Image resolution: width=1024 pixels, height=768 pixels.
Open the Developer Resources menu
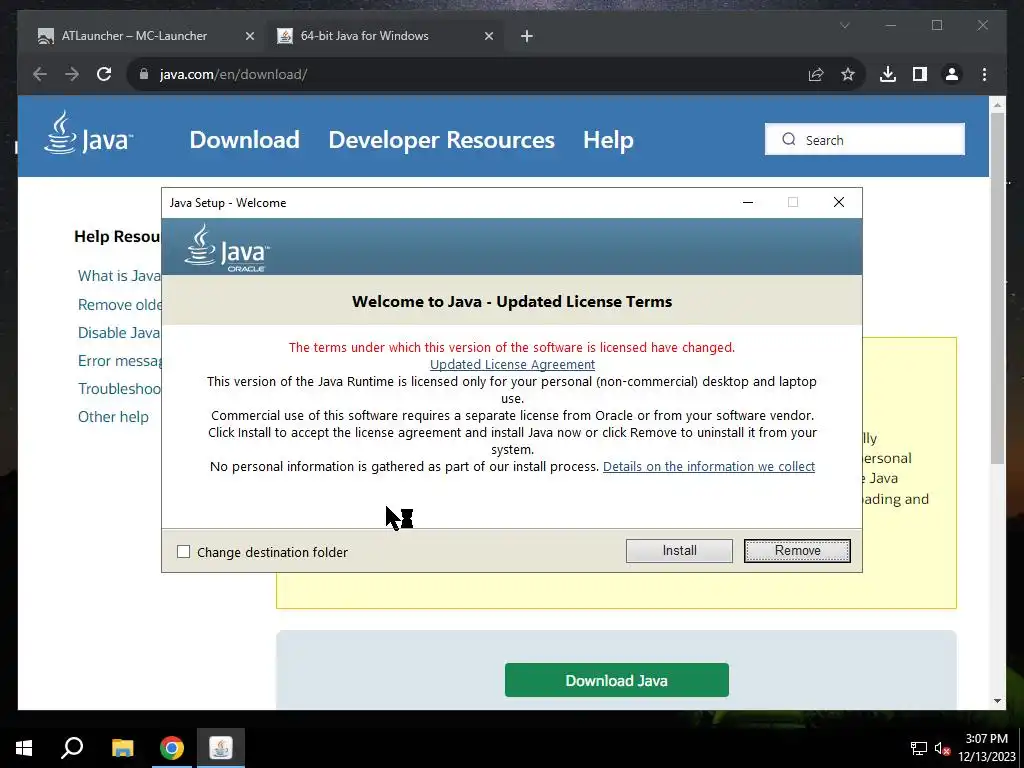441,140
